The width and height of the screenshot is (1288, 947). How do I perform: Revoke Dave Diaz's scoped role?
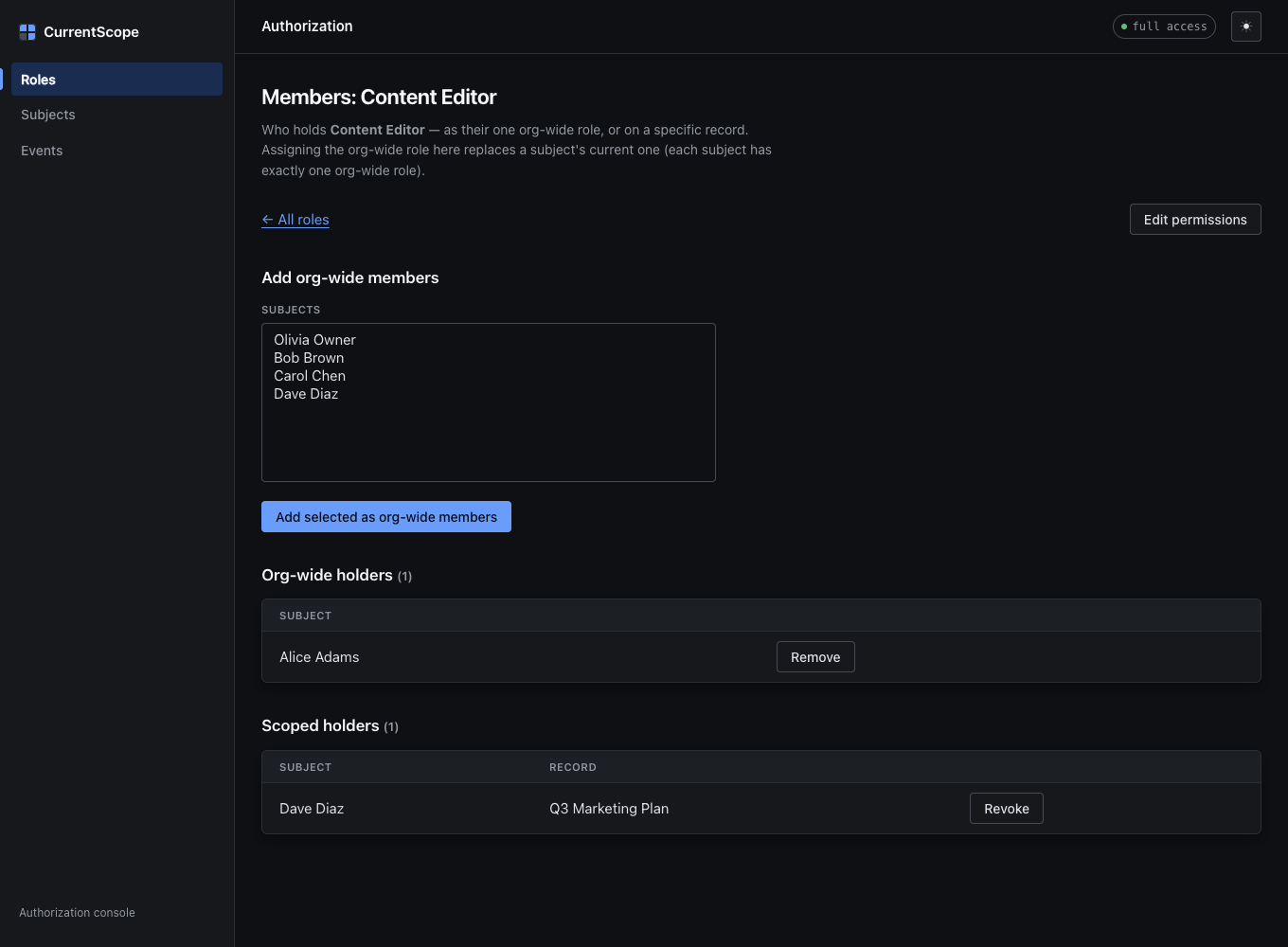coord(1007,809)
